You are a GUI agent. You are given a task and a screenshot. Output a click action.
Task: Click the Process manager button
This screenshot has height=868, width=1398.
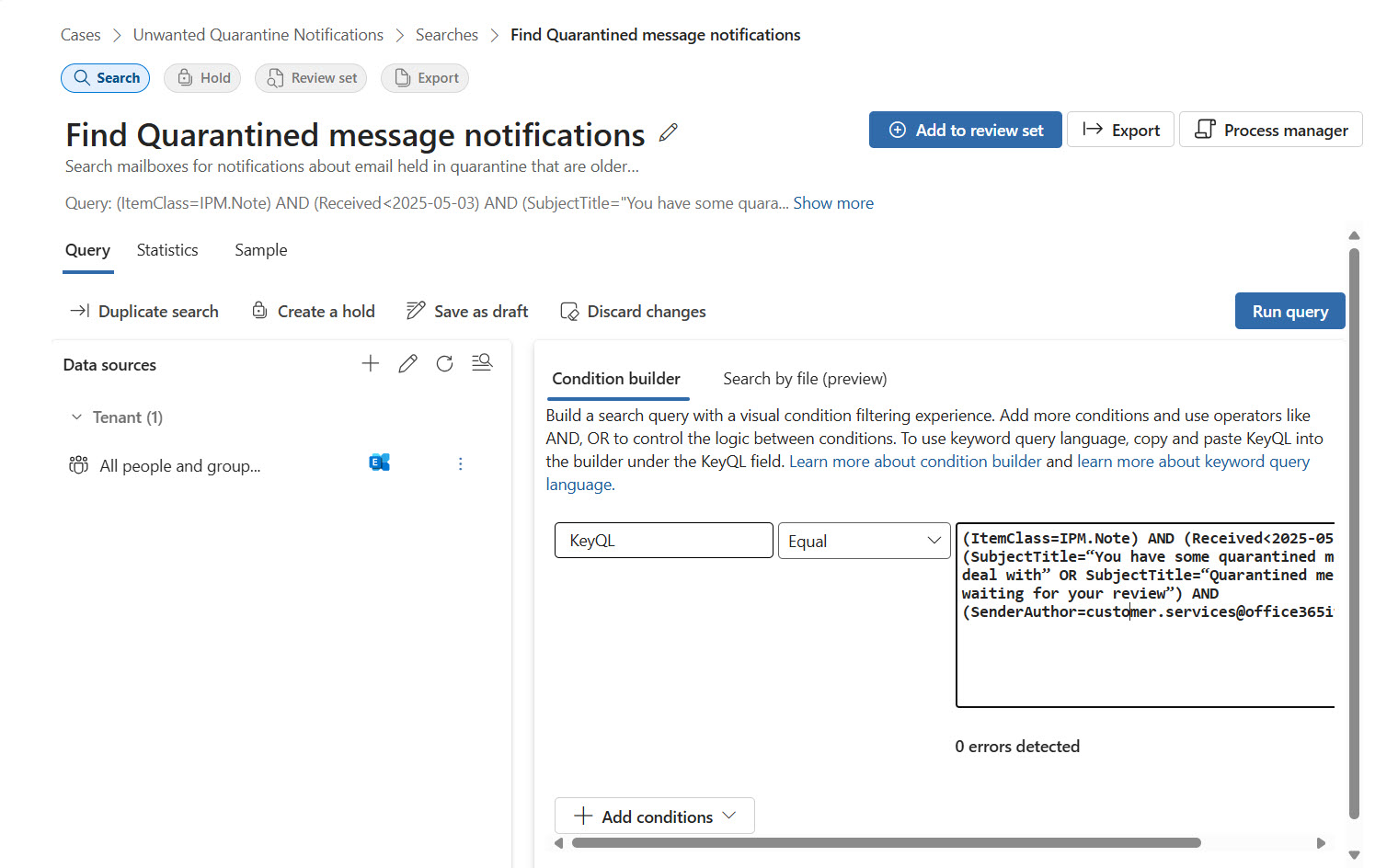1270,130
